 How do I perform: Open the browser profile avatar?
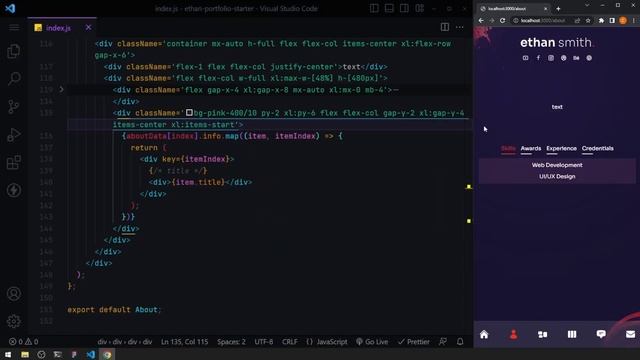623,20
